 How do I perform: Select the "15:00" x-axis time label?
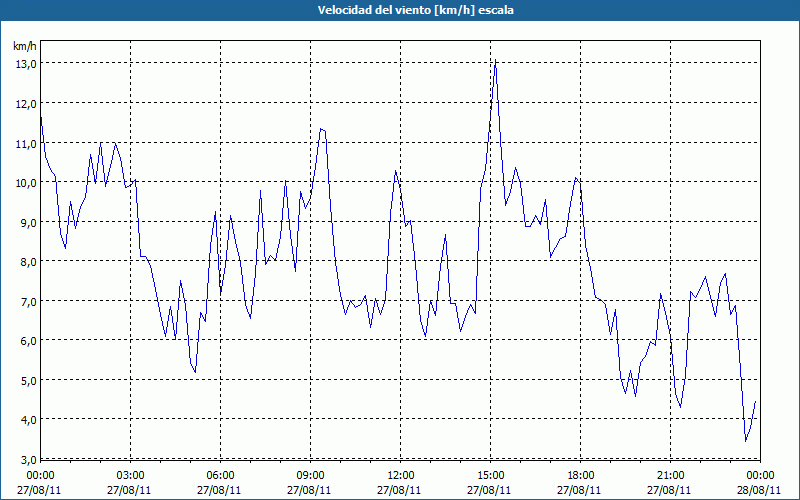pos(489,476)
